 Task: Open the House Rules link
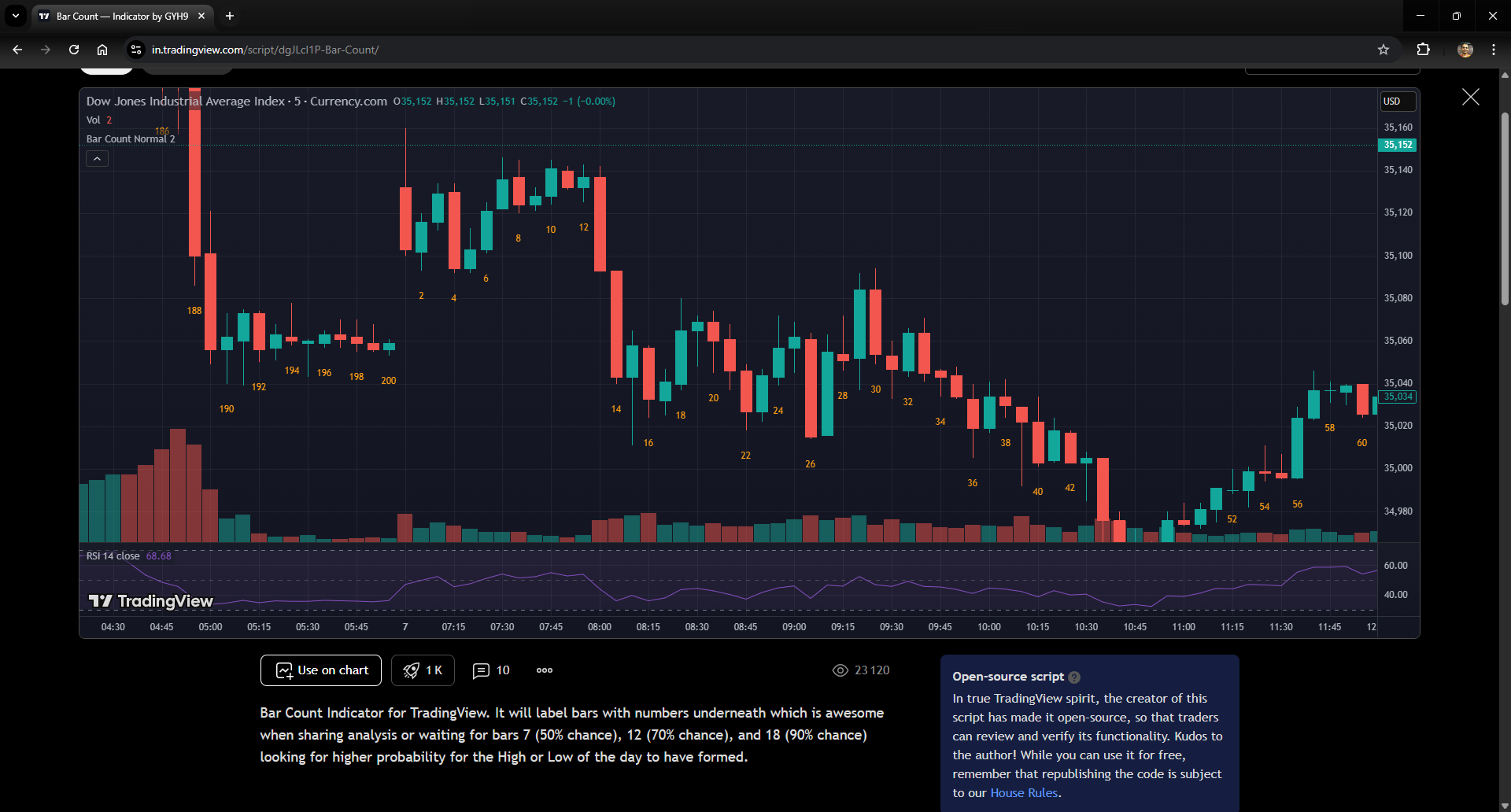tap(1023, 793)
